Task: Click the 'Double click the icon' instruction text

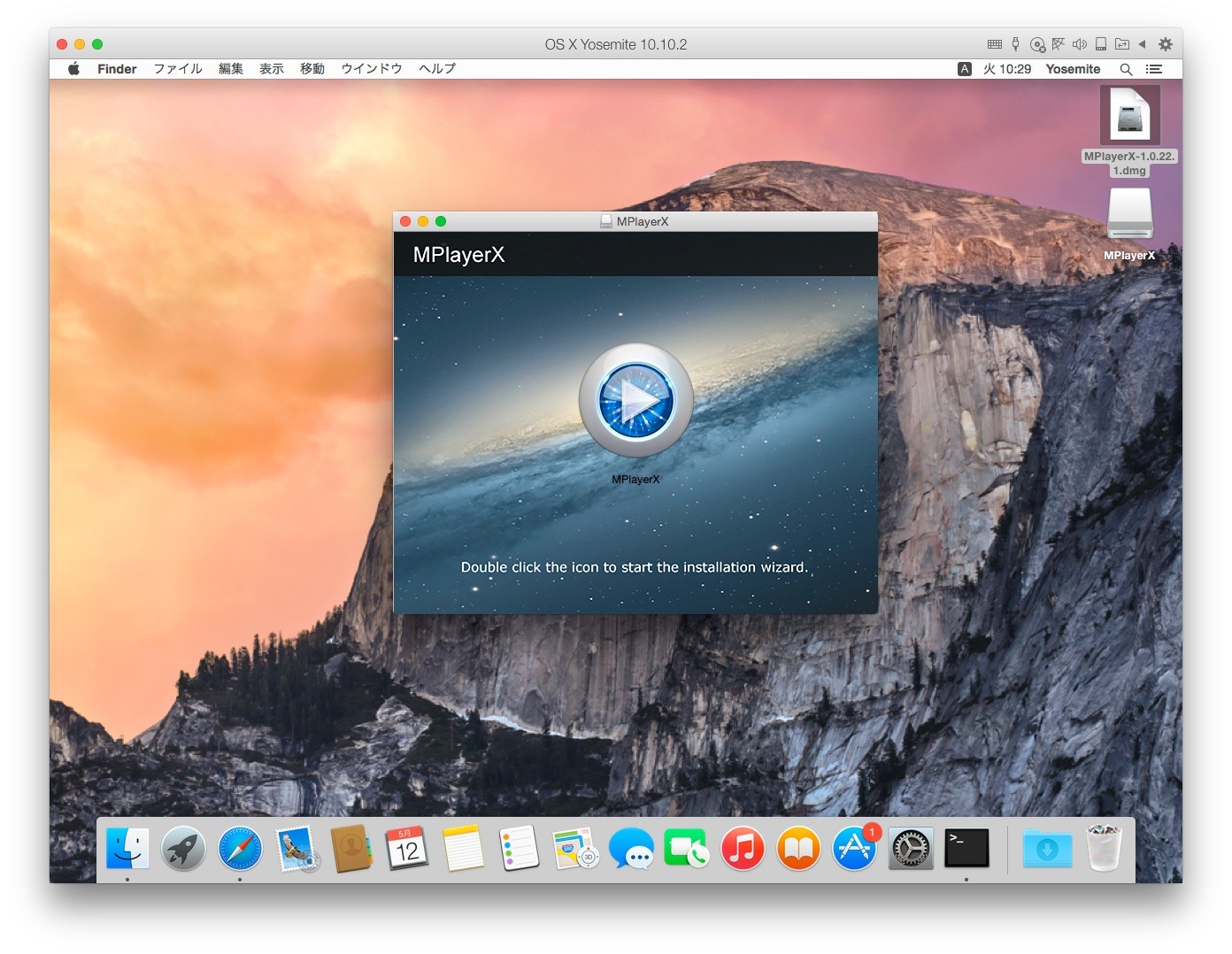Action: coord(635,567)
